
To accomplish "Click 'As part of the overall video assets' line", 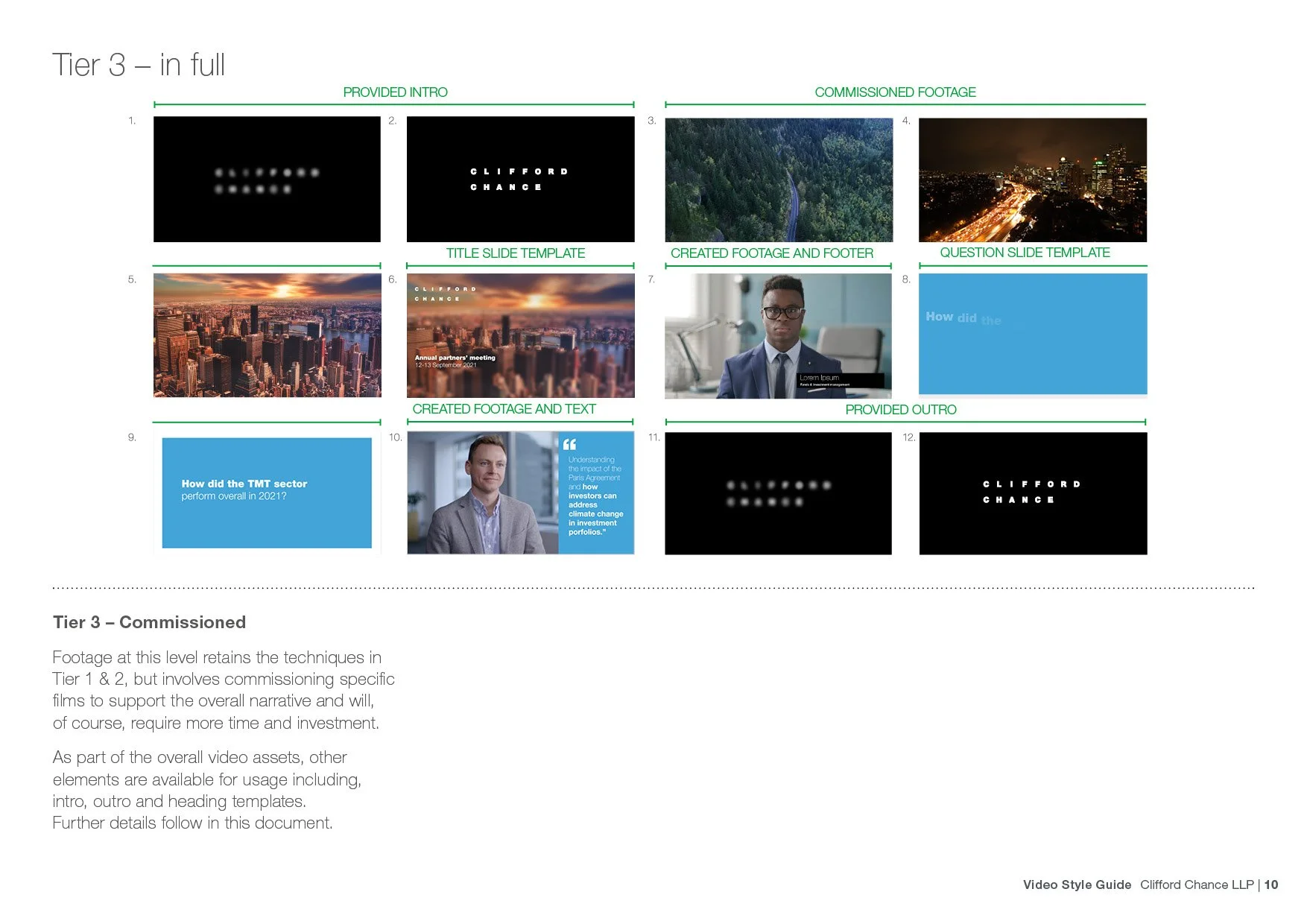I will [200, 757].
